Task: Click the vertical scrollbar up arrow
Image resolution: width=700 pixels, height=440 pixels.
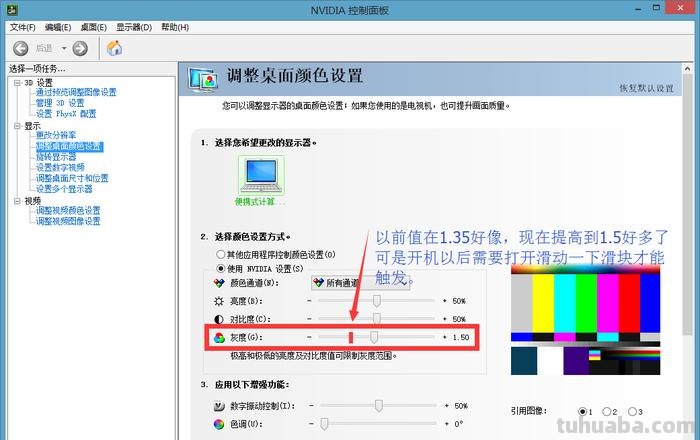Action: (x=688, y=69)
